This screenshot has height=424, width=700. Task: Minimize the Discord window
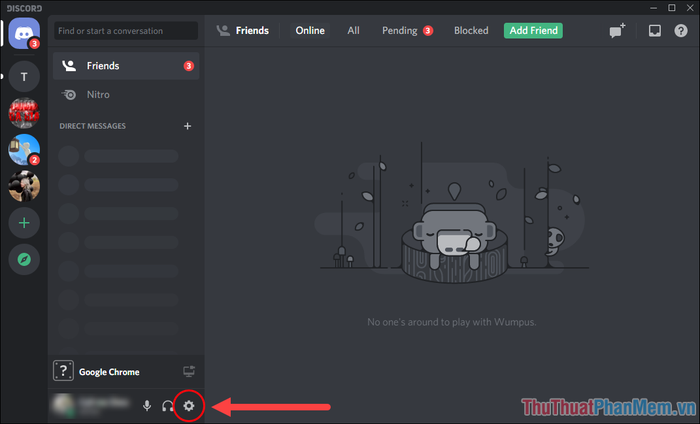654,8
